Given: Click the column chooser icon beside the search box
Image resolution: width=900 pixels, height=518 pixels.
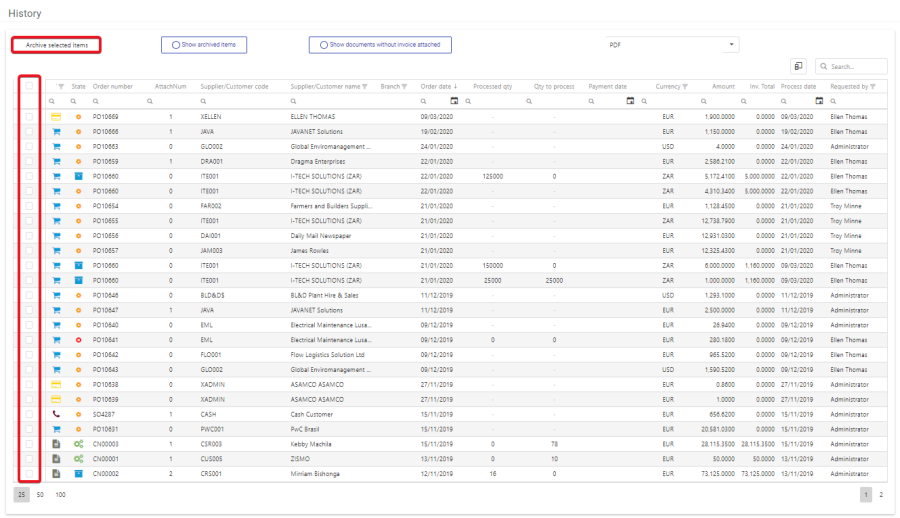Looking at the screenshot, I should [x=799, y=66].
